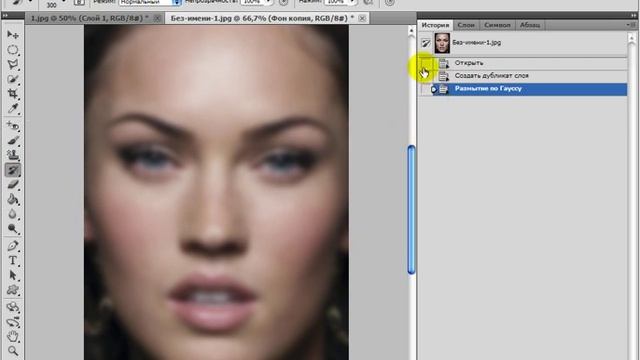Select the Crop tool

point(13,94)
